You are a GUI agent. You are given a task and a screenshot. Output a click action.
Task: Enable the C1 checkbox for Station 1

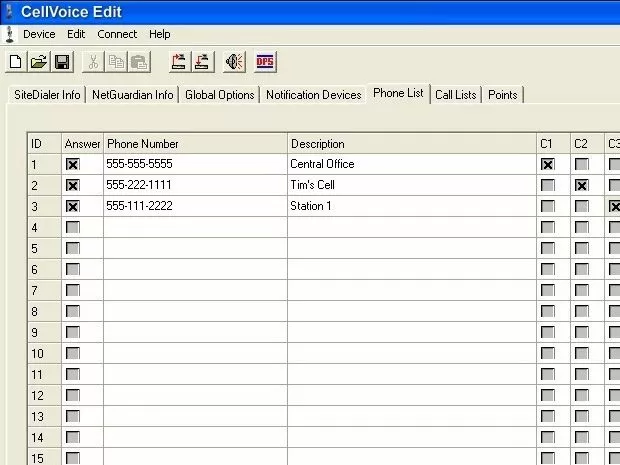pos(547,206)
